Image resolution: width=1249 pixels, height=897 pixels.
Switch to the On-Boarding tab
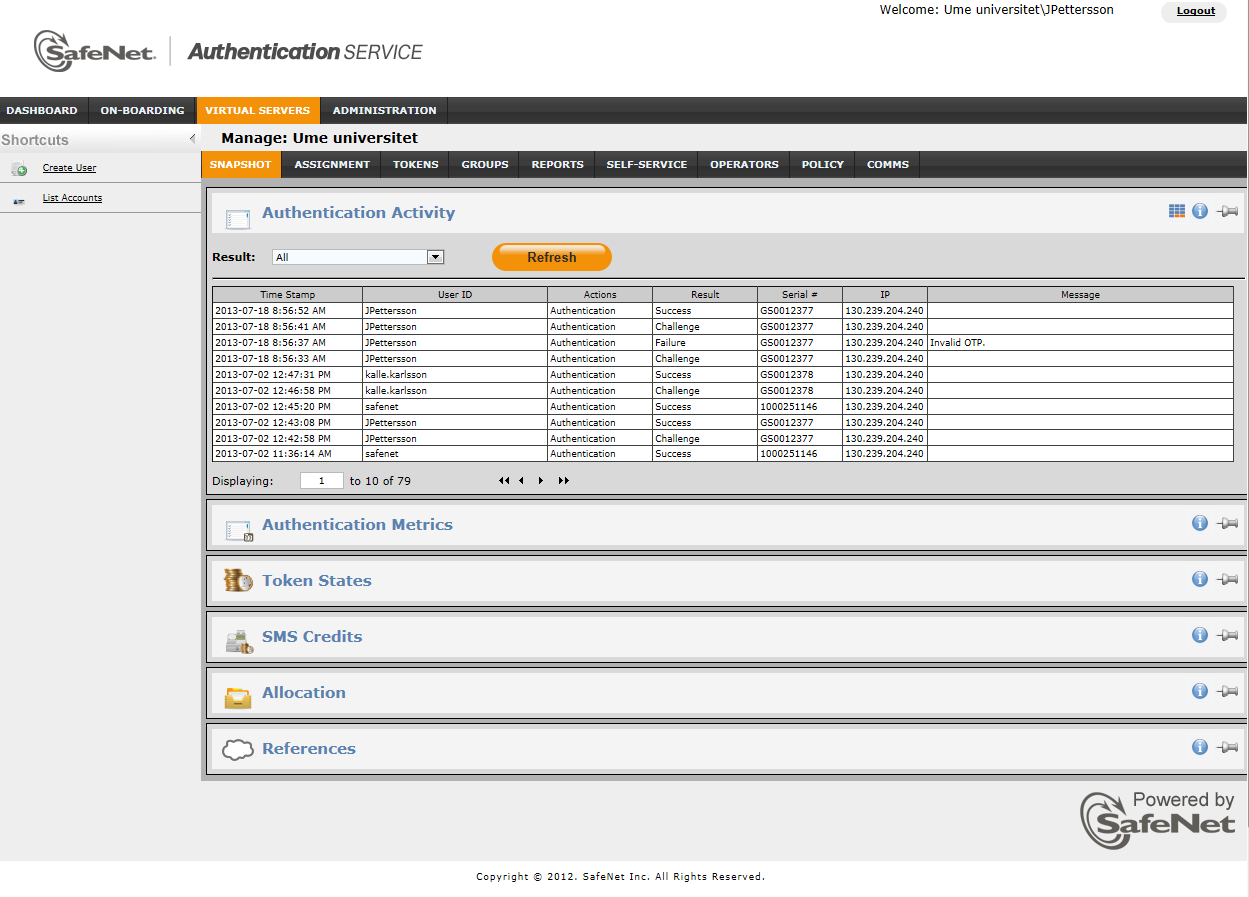(143, 110)
